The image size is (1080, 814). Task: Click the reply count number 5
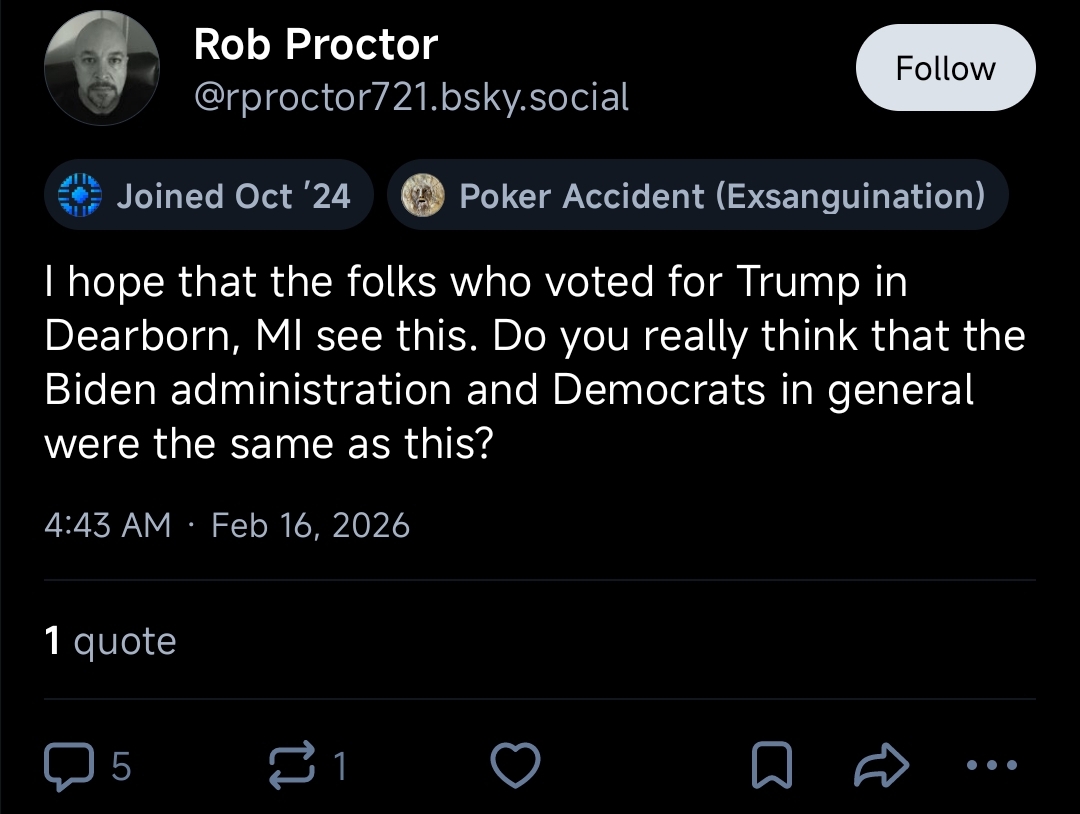click(121, 767)
